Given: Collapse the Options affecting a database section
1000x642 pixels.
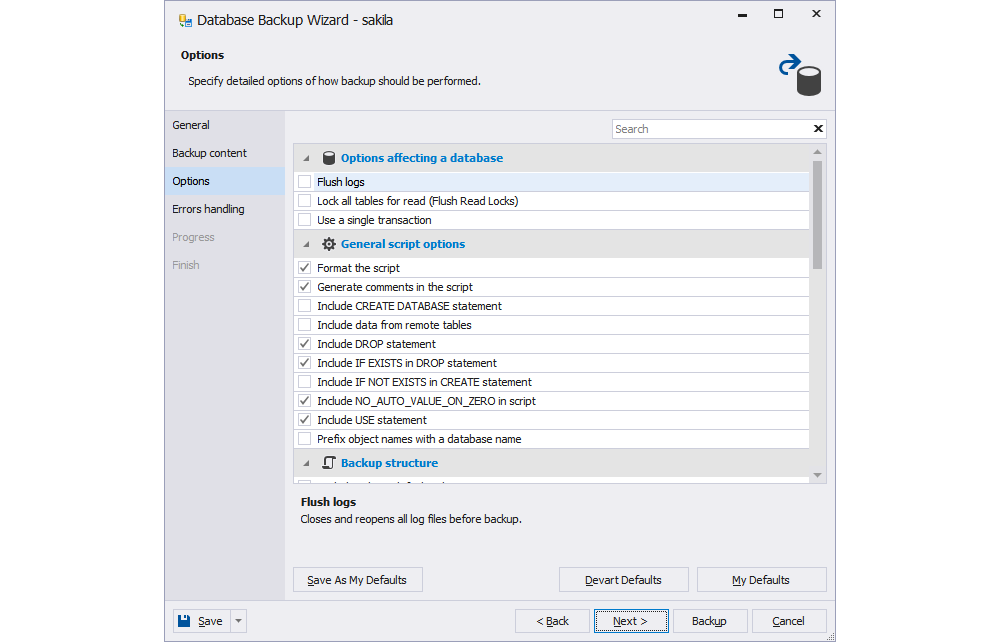Looking at the screenshot, I should (x=306, y=157).
